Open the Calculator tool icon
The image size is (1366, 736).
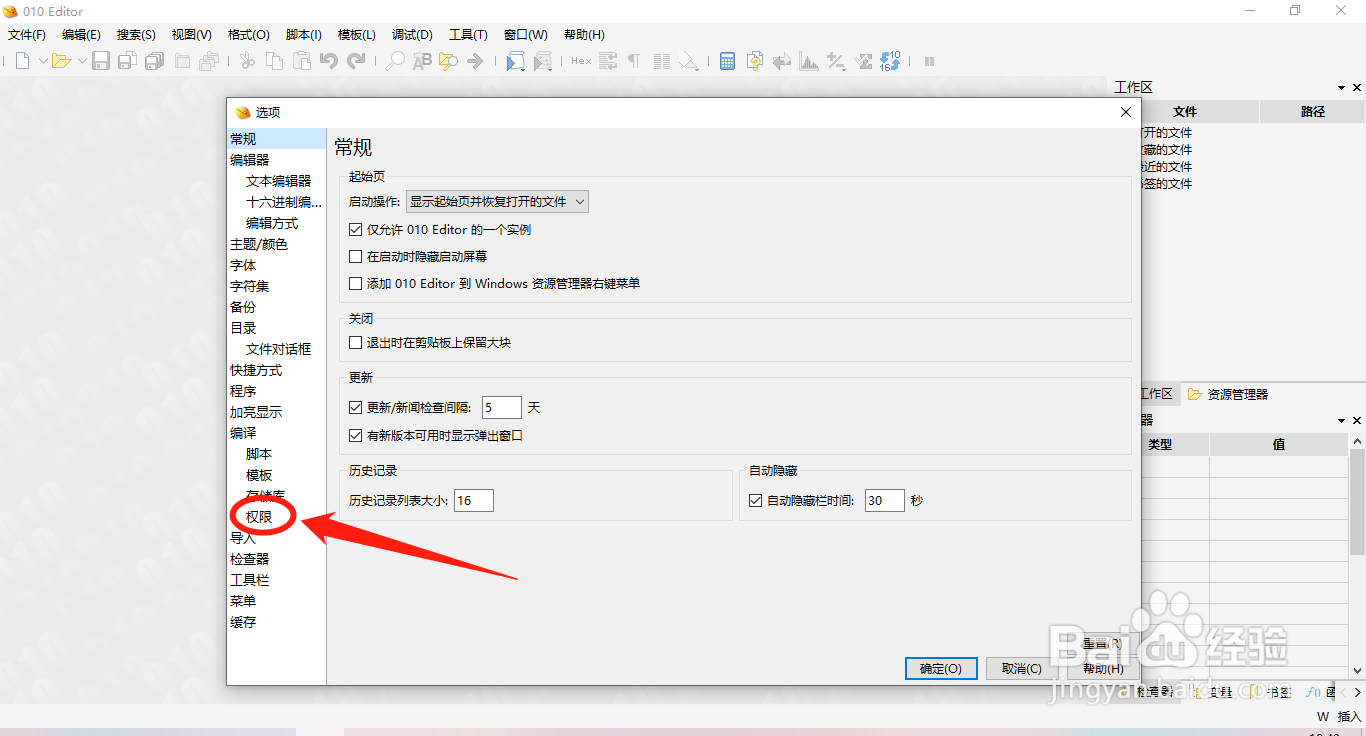point(728,61)
